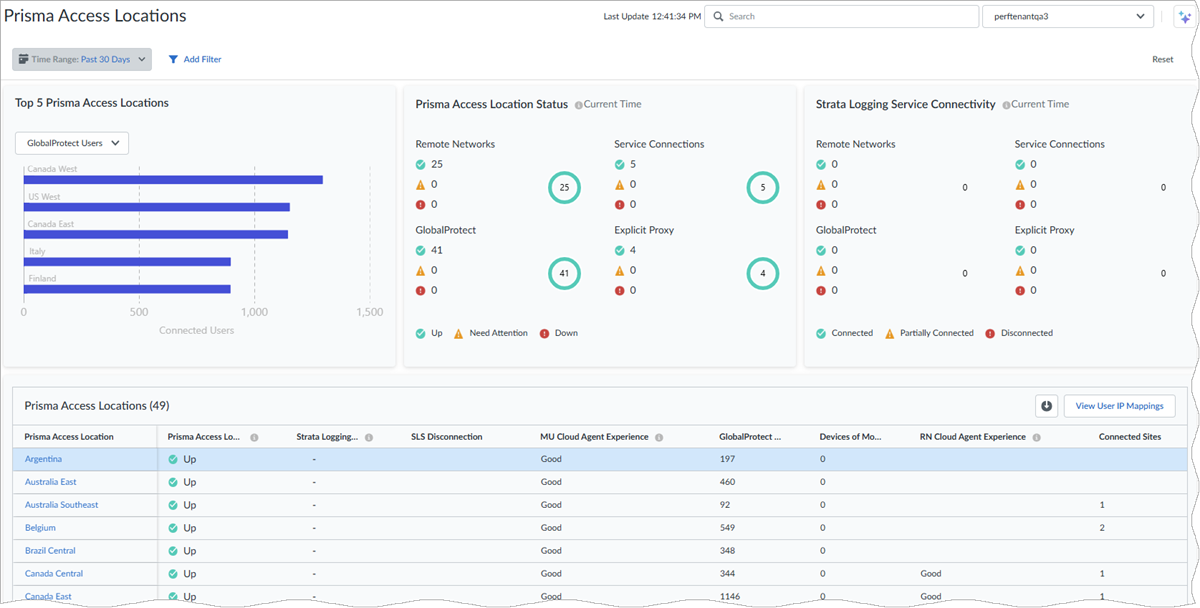The width and height of the screenshot is (1200, 608).
Task: Open the Argentina location link
Action: (43, 459)
